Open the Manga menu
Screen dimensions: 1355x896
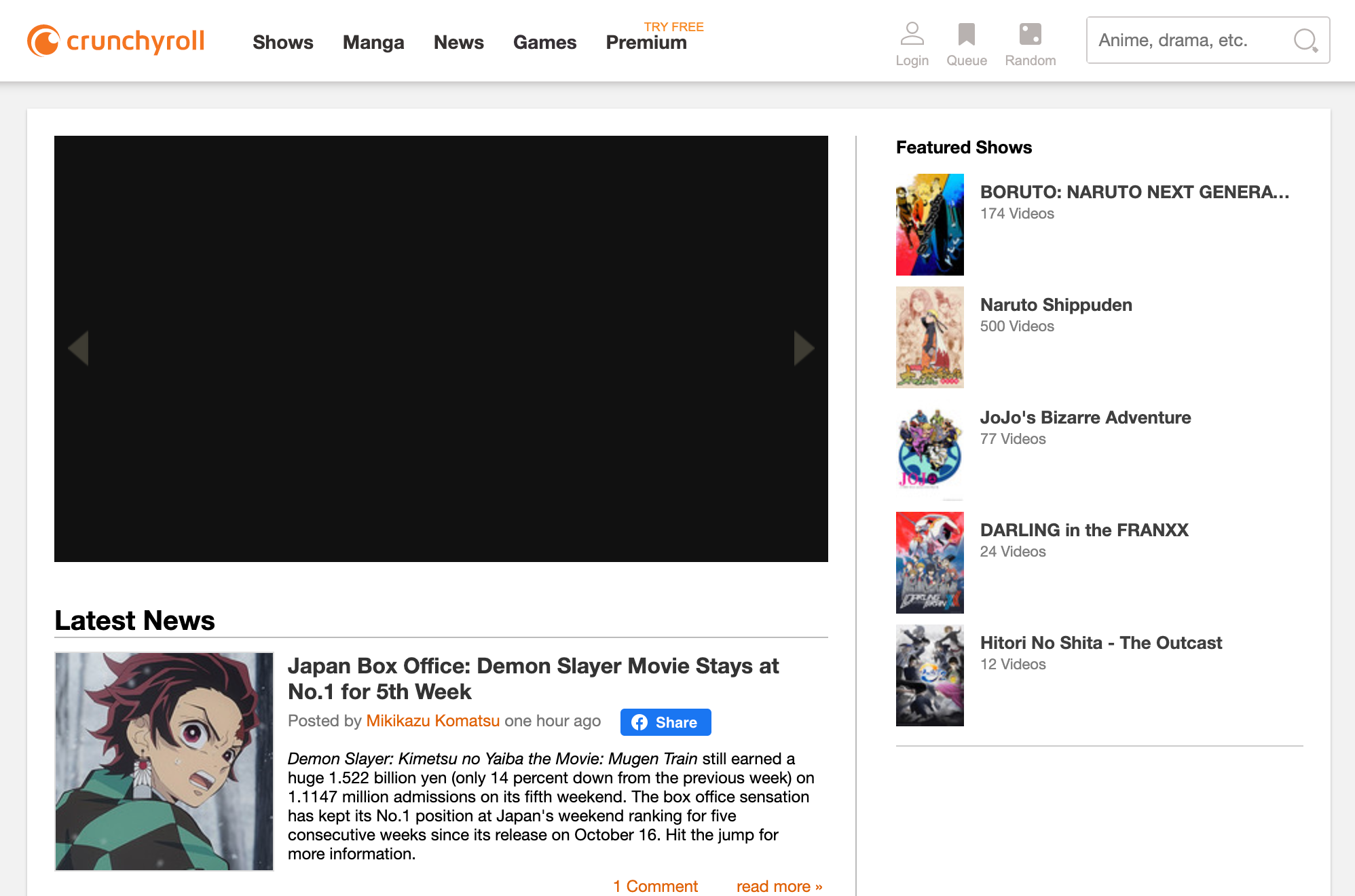pyautogui.click(x=373, y=42)
